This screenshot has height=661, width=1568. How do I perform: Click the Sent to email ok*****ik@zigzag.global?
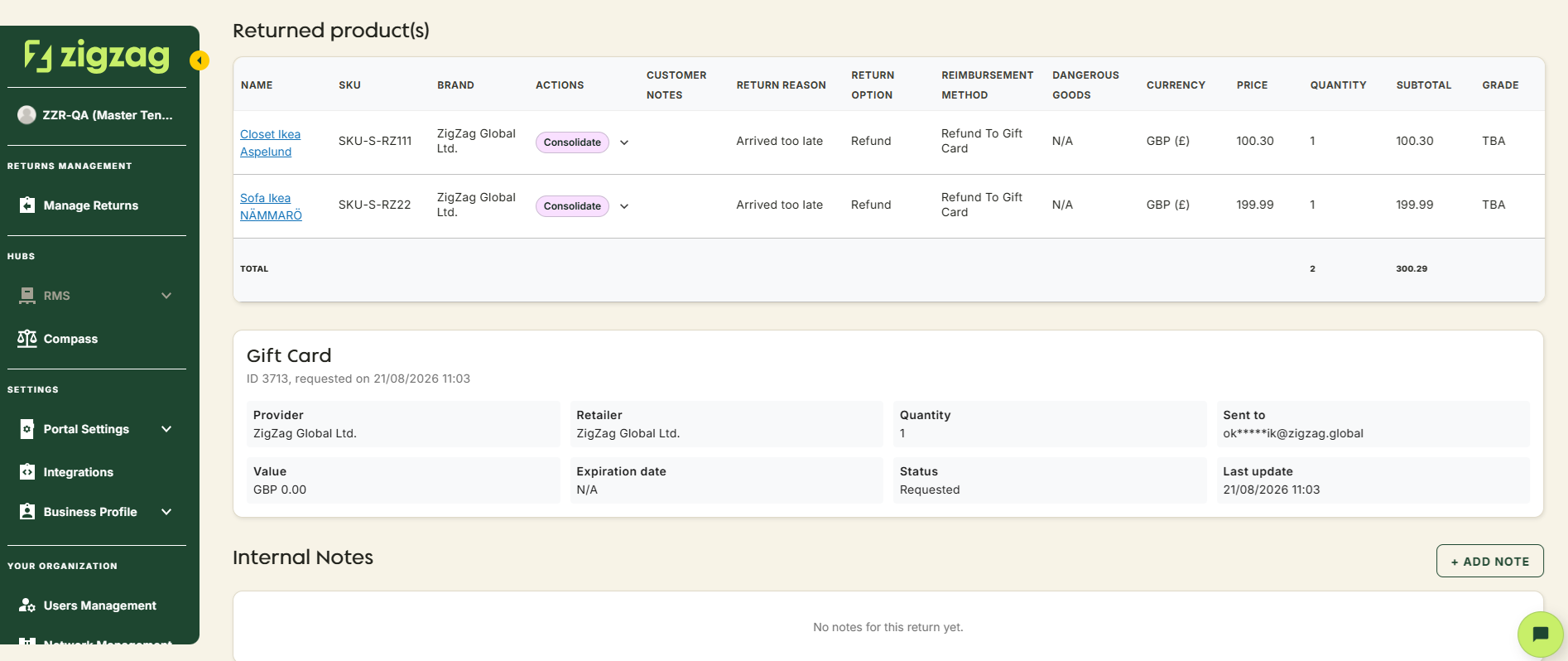1293,433
